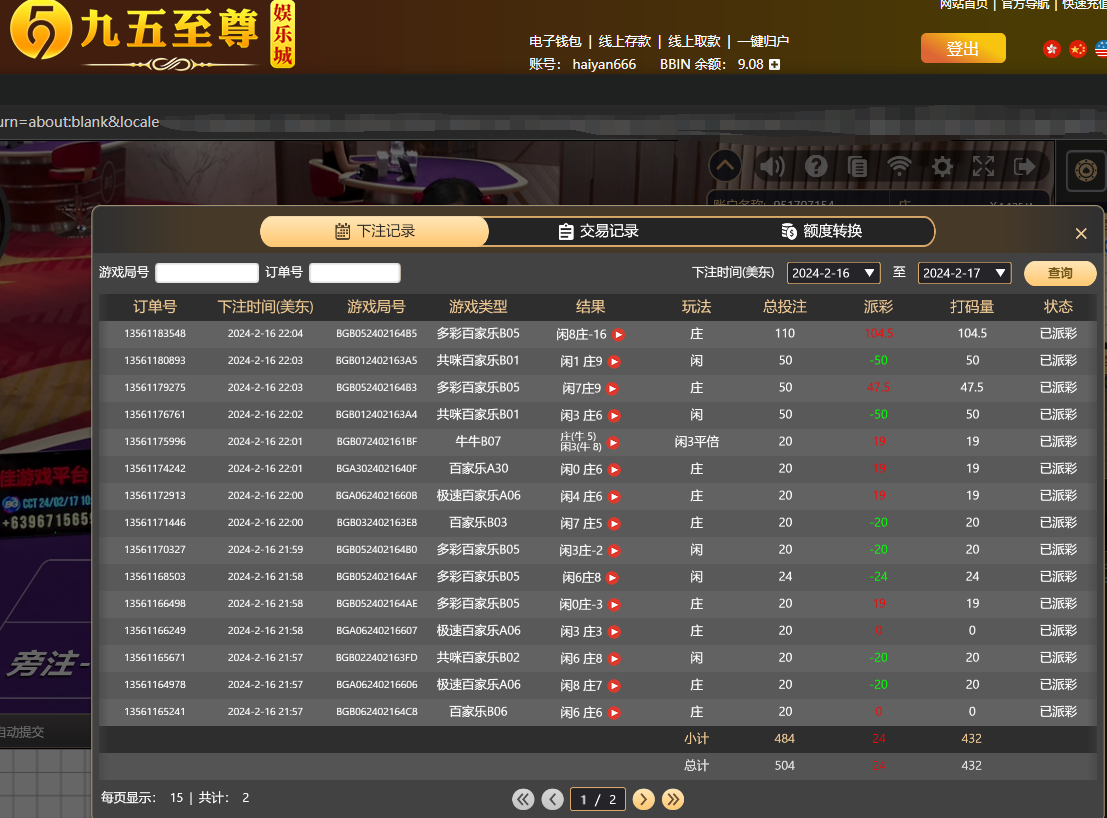
Task: Go to first page of records
Action: coord(523,799)
